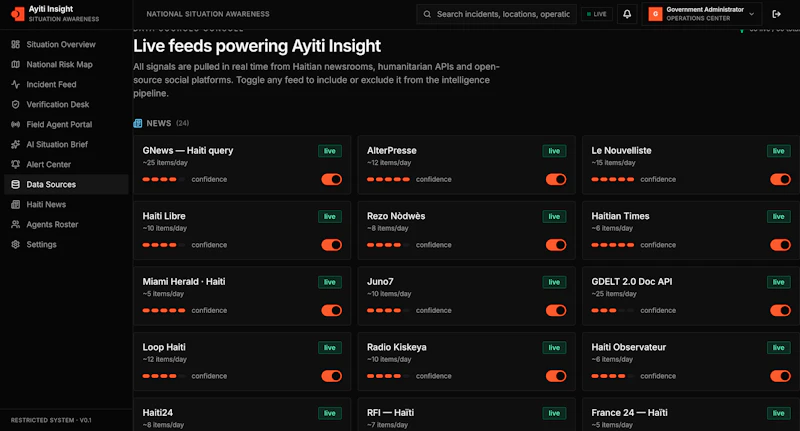Click live badge on RFI — Haïti card

tap(554, 413)
